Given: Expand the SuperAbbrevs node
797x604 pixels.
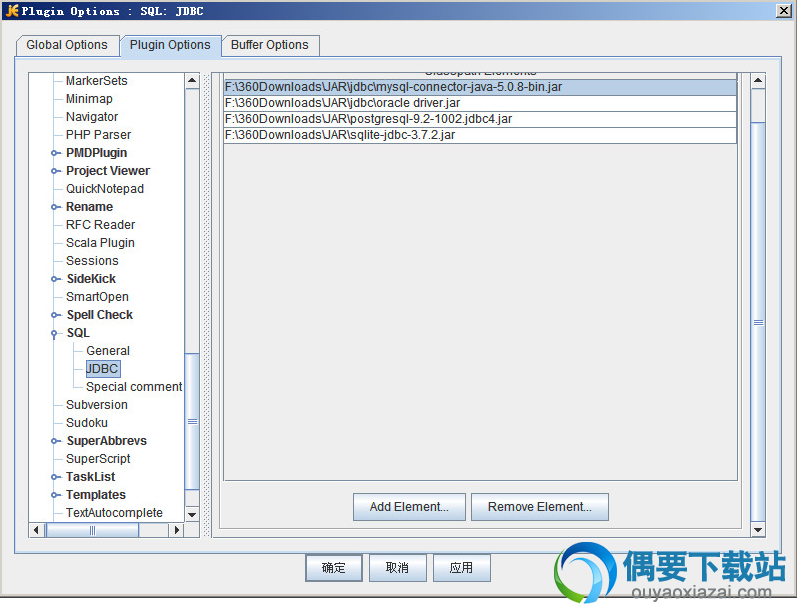Looking at the screenshot, I should pyautogui.click(x=54, y=441).
